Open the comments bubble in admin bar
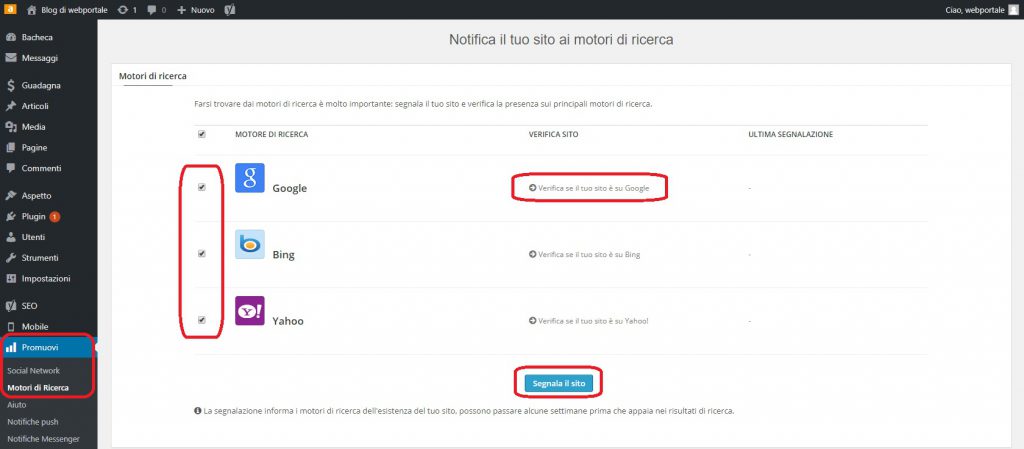This screenshot has height=449, width=1024. [151, 10]
